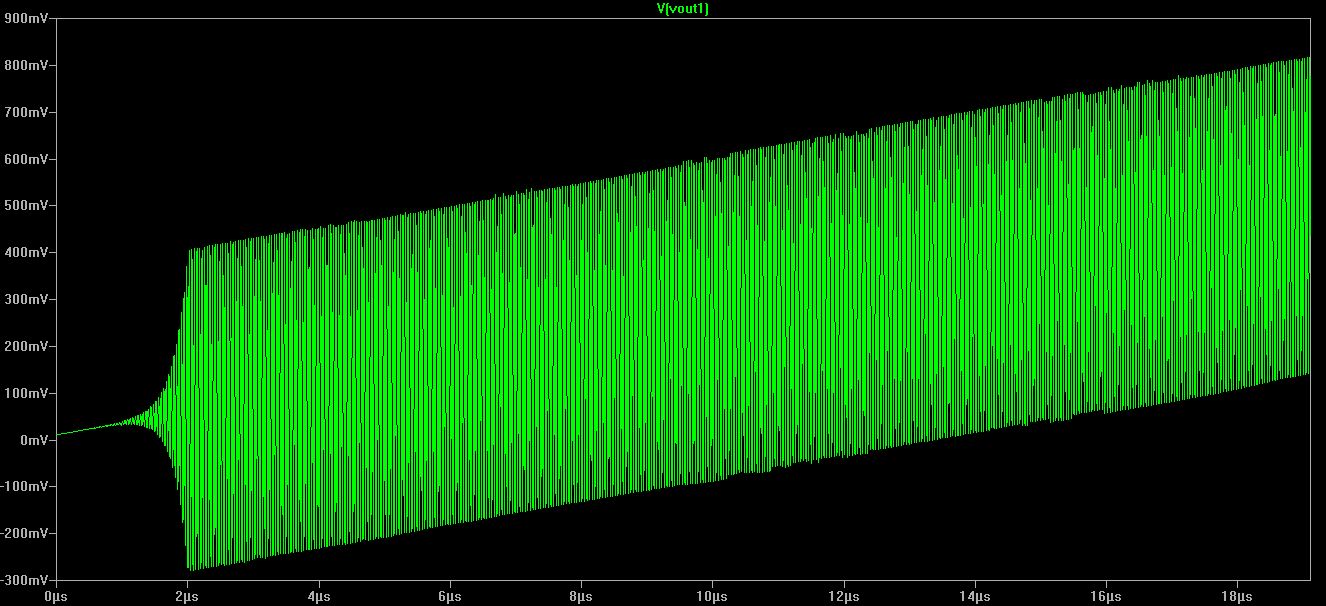Click the 16µs time axis label
This screenshot has width=1326, height=606.
coord(1106,596)
